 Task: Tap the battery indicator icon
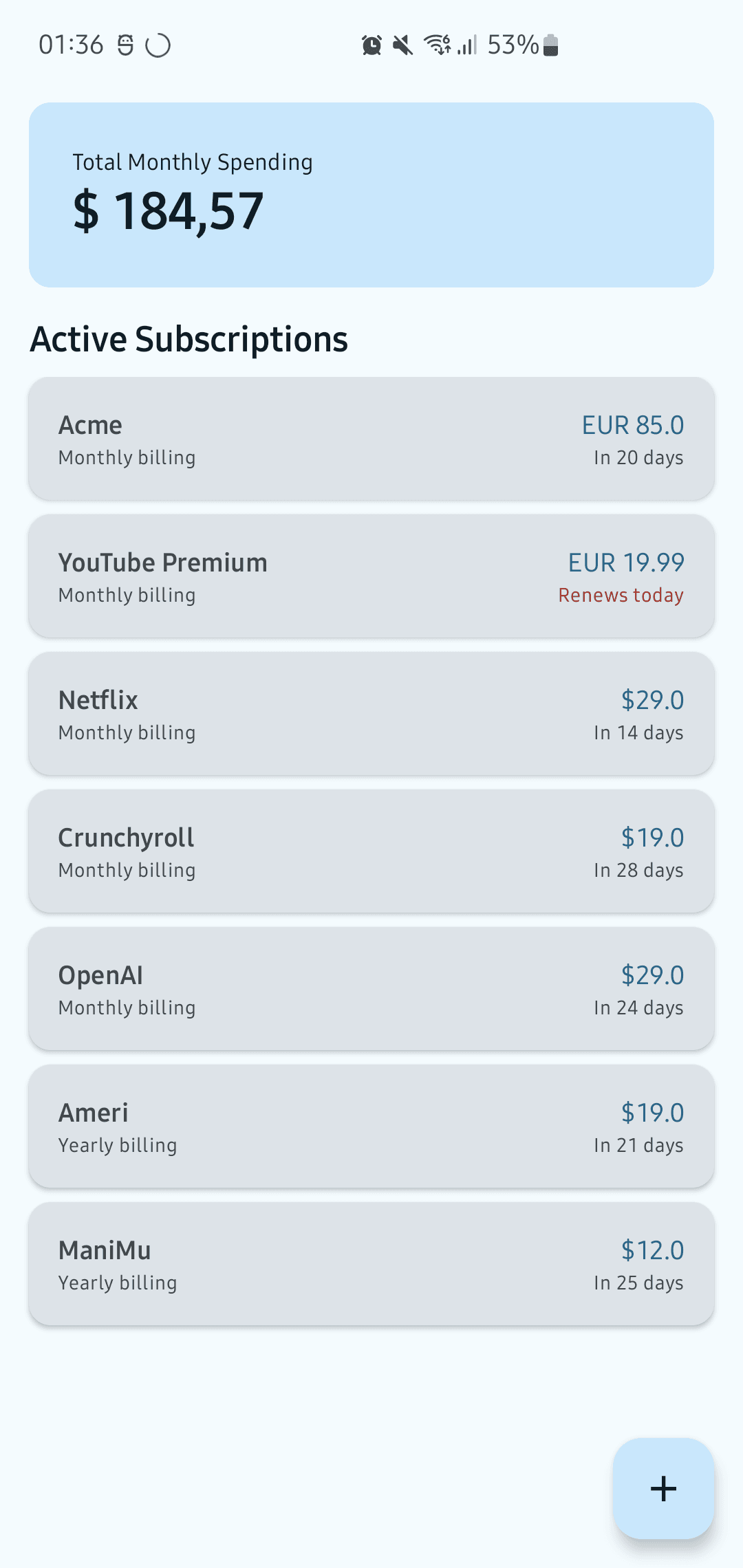(550, 45)
